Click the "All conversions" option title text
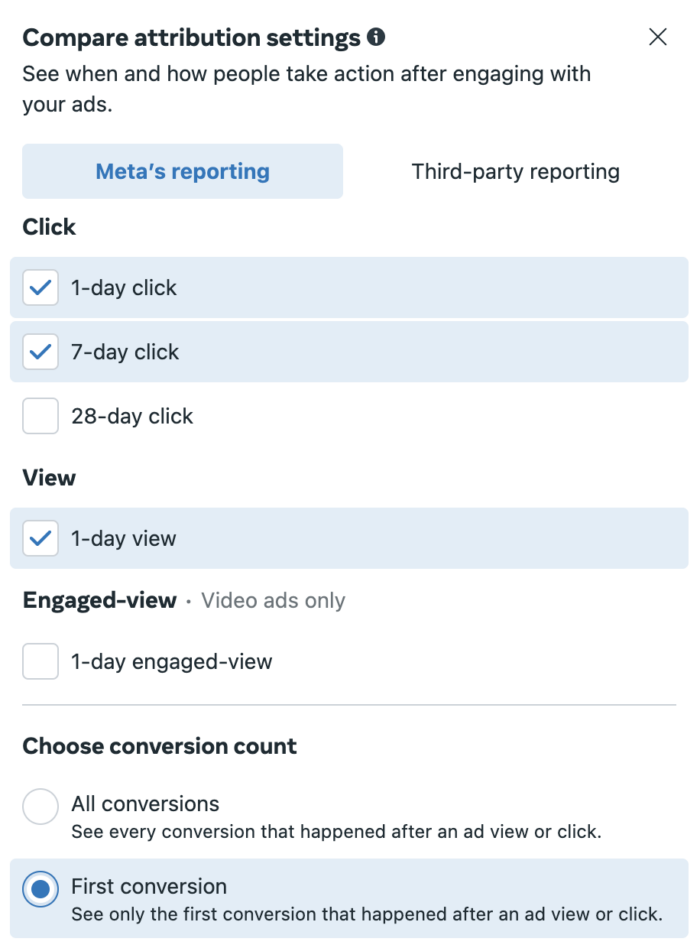This screenshot has height=948, width=700. coord(145,804)
